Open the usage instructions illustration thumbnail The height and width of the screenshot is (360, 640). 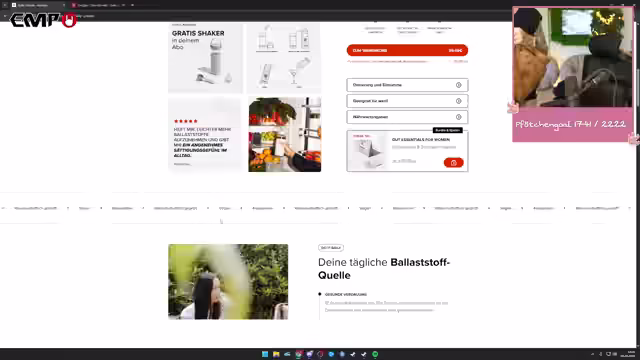(x=284, y=58)
